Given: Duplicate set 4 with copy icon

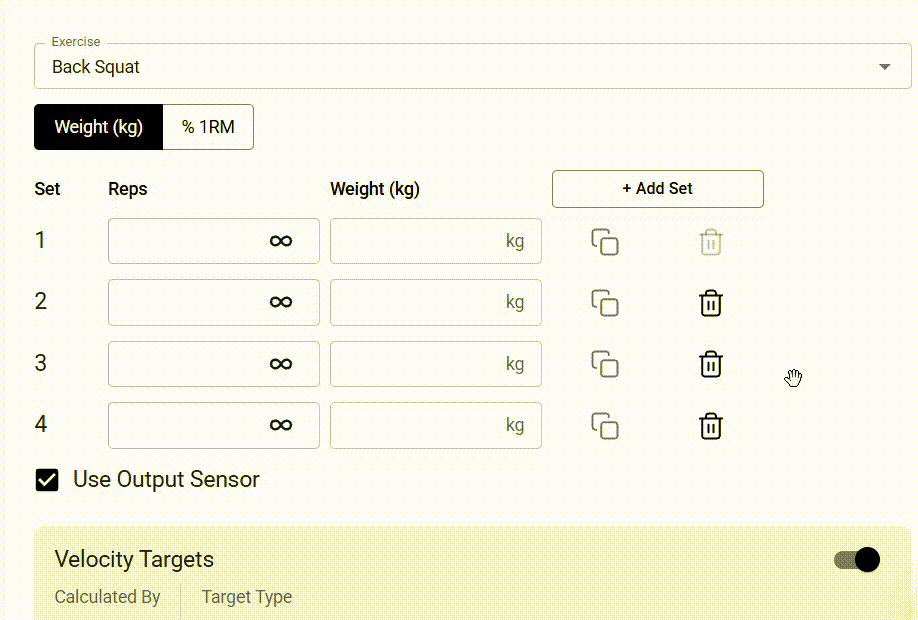Looking at the screenshot, I should [605, 426].
